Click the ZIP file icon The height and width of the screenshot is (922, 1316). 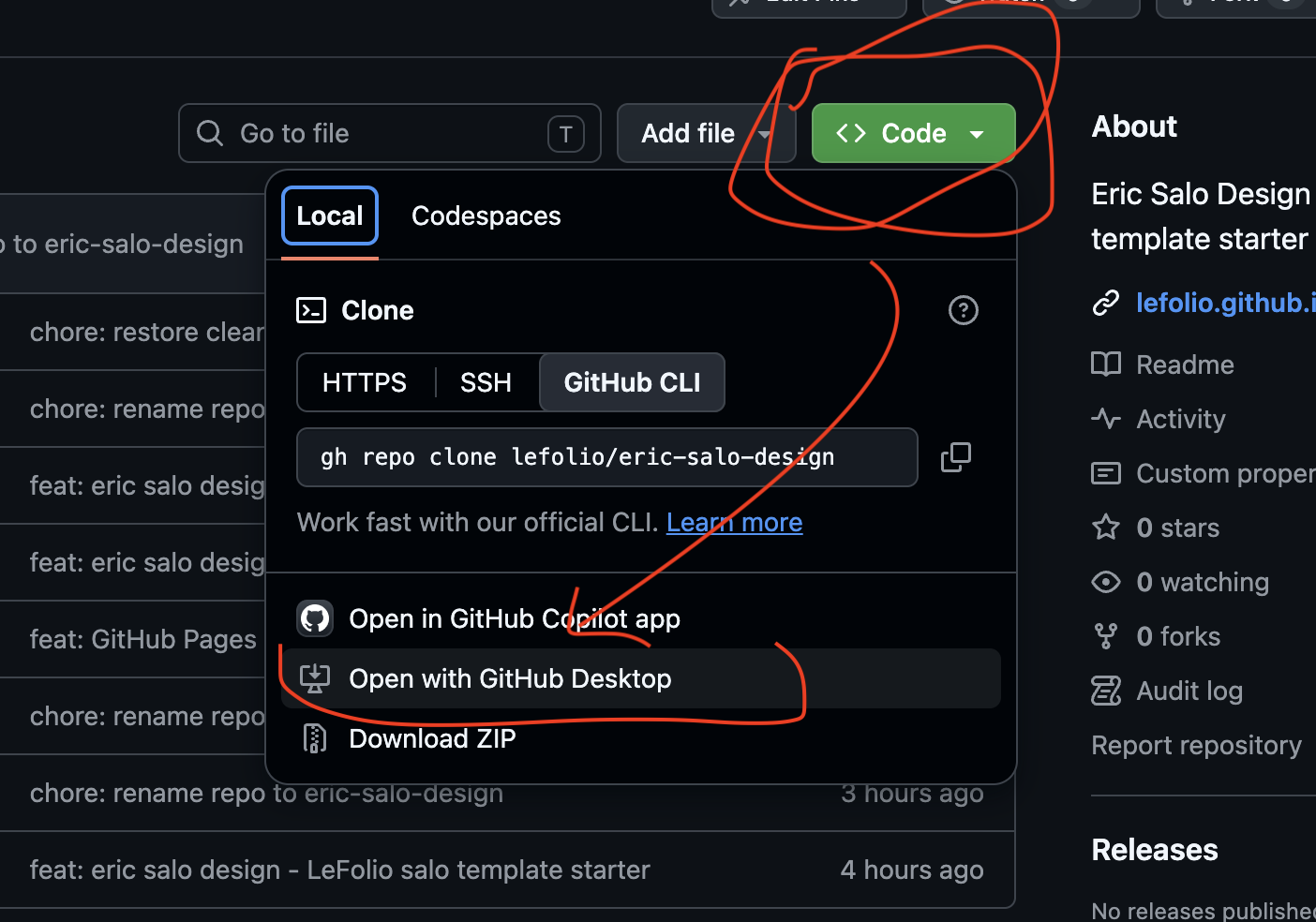click(x=315, y=738)
